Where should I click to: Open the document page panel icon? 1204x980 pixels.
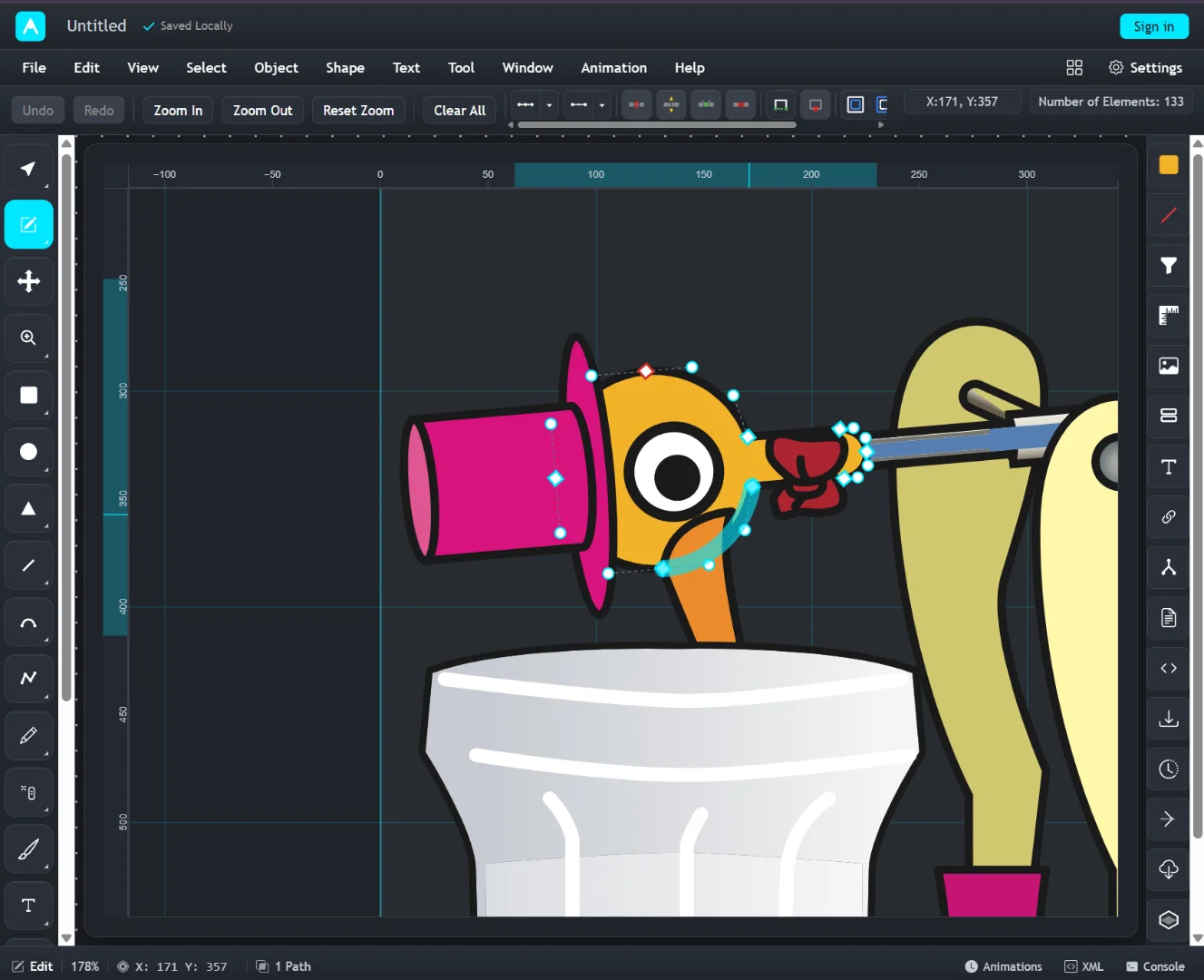[x=1169, y=618]
